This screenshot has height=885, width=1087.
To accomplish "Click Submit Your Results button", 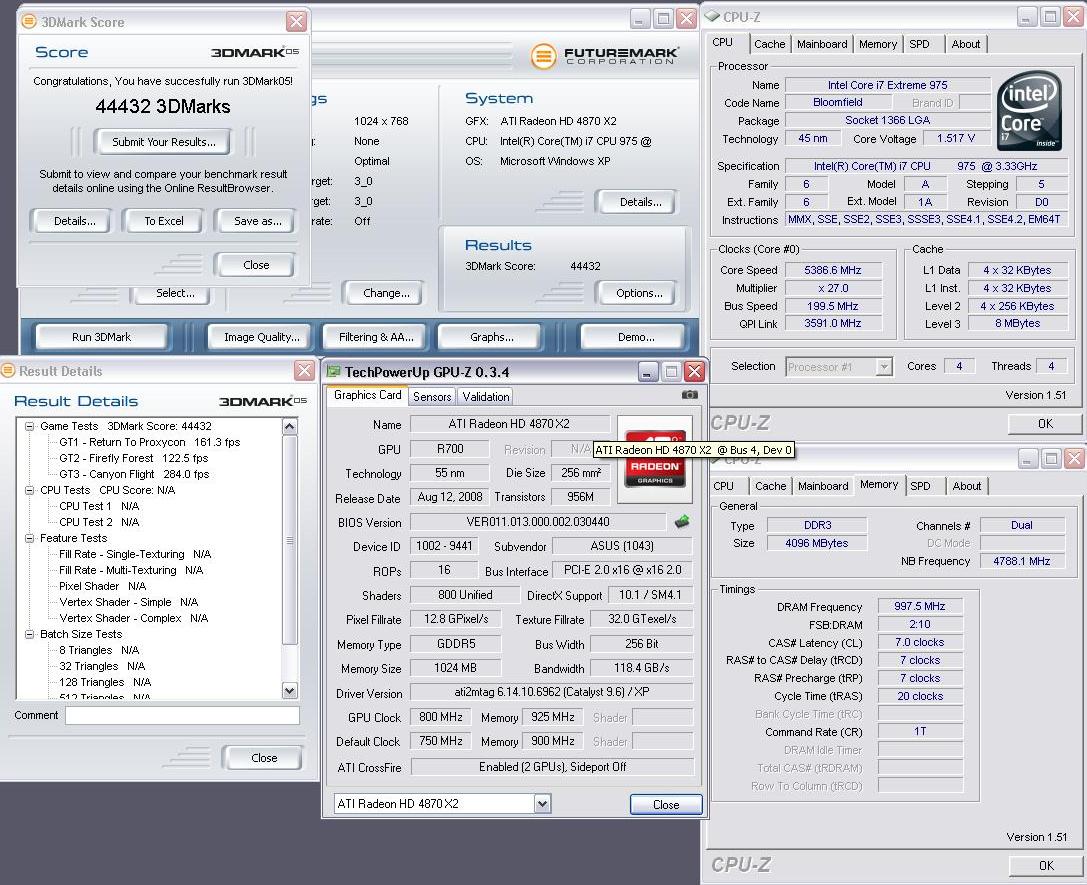I will pos(164,142).
